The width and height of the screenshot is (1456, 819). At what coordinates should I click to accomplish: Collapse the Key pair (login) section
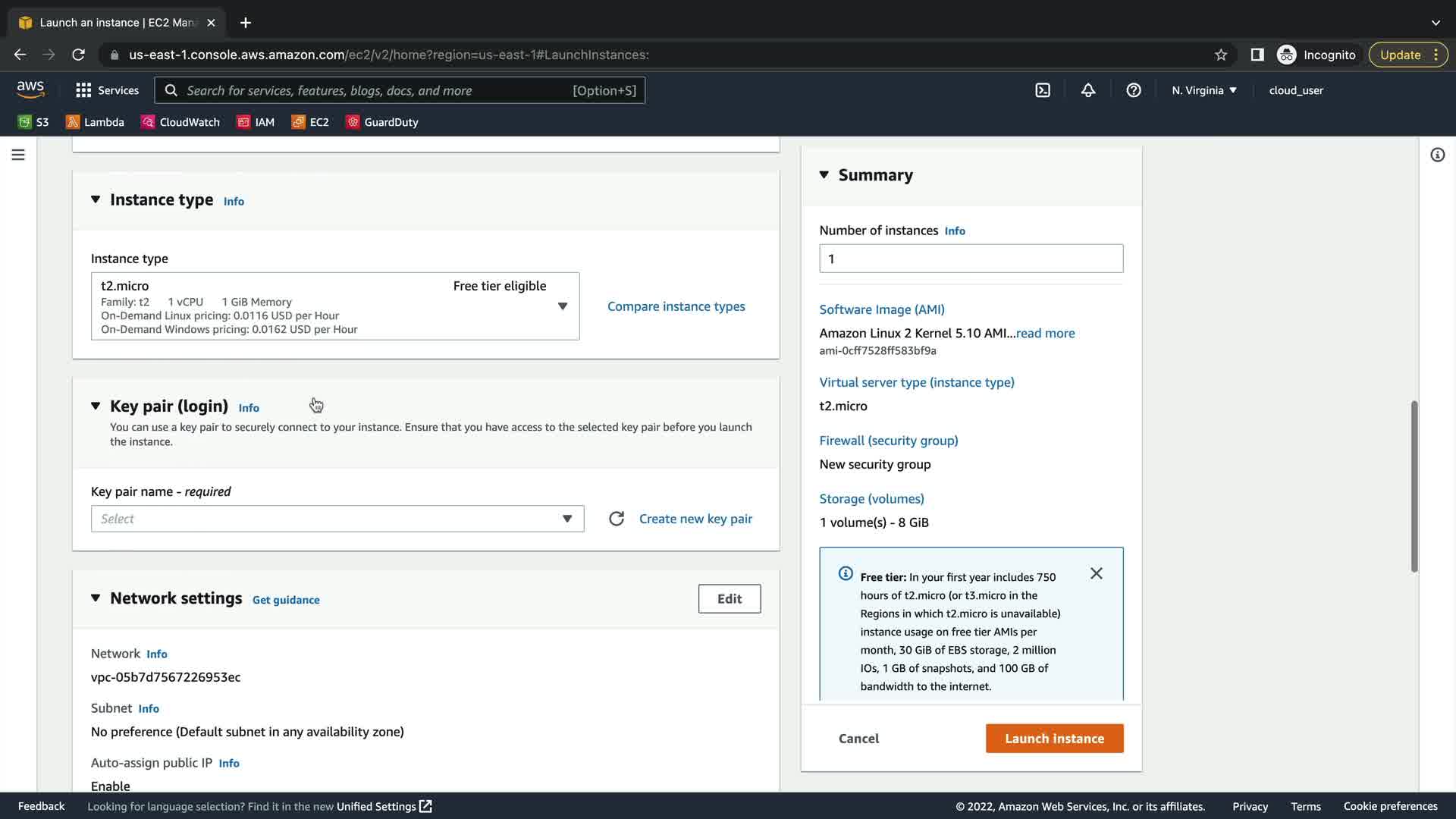pyautogui.click(x=96, y=406)
